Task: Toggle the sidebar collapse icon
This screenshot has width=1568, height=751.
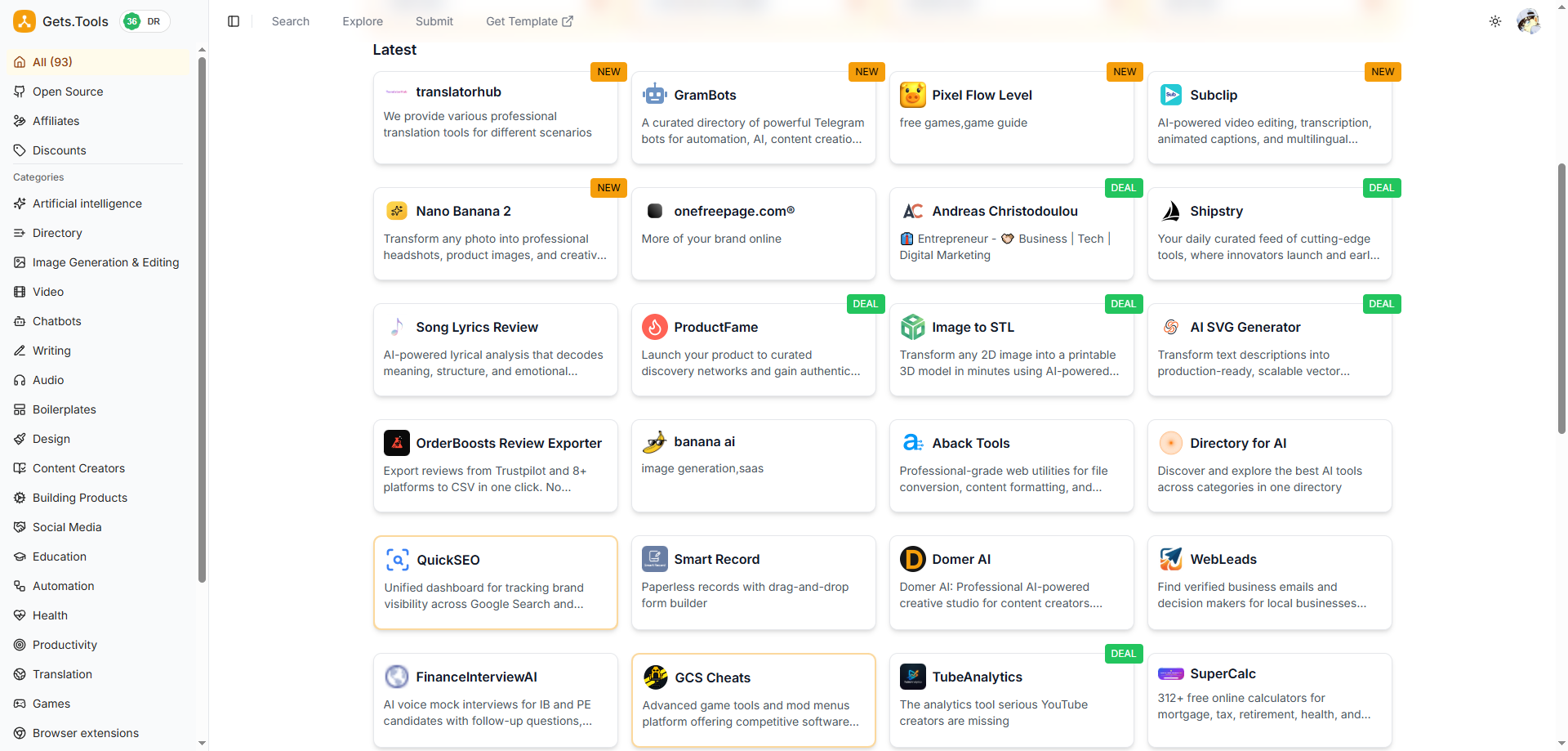Action: point(234,21)
